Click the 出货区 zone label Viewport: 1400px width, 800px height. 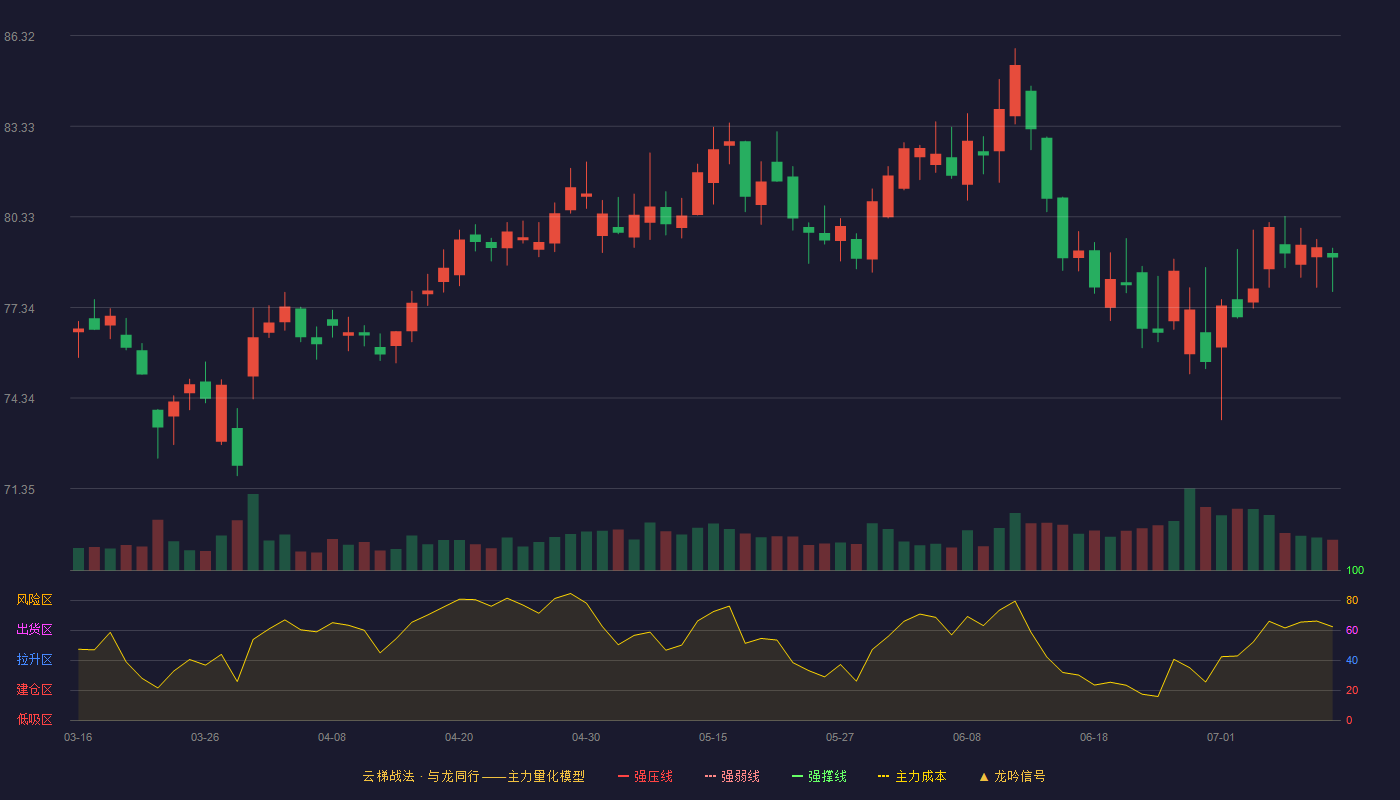point(34,630)
